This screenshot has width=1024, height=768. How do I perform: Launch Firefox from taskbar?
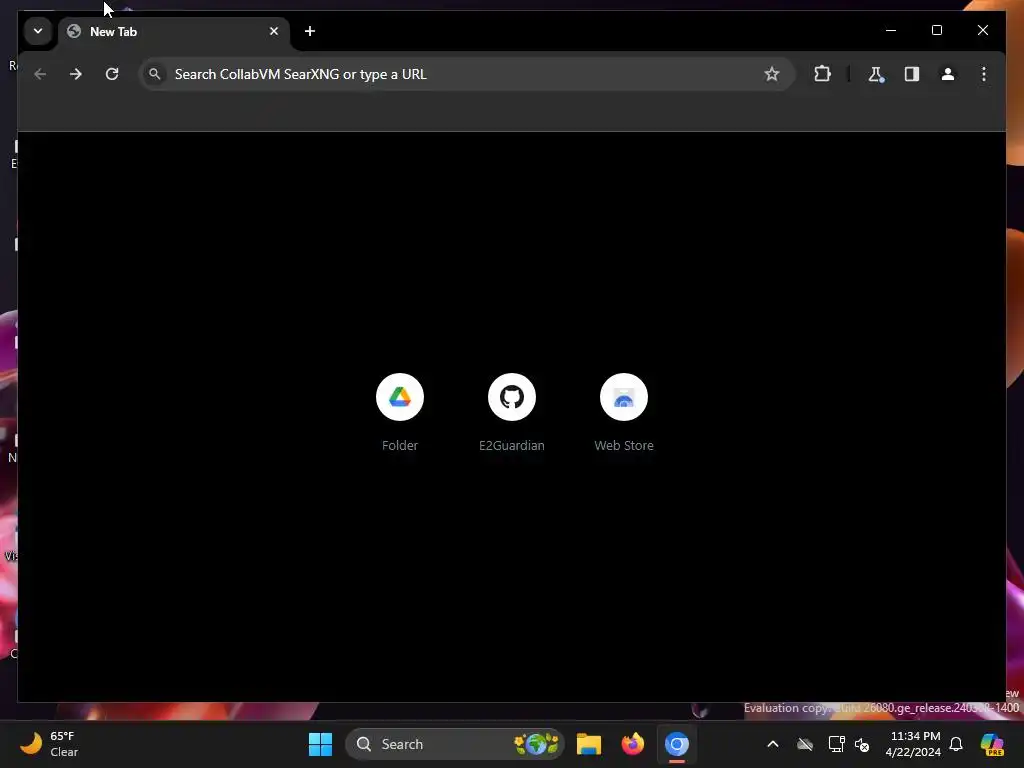[x=633, y=744]
